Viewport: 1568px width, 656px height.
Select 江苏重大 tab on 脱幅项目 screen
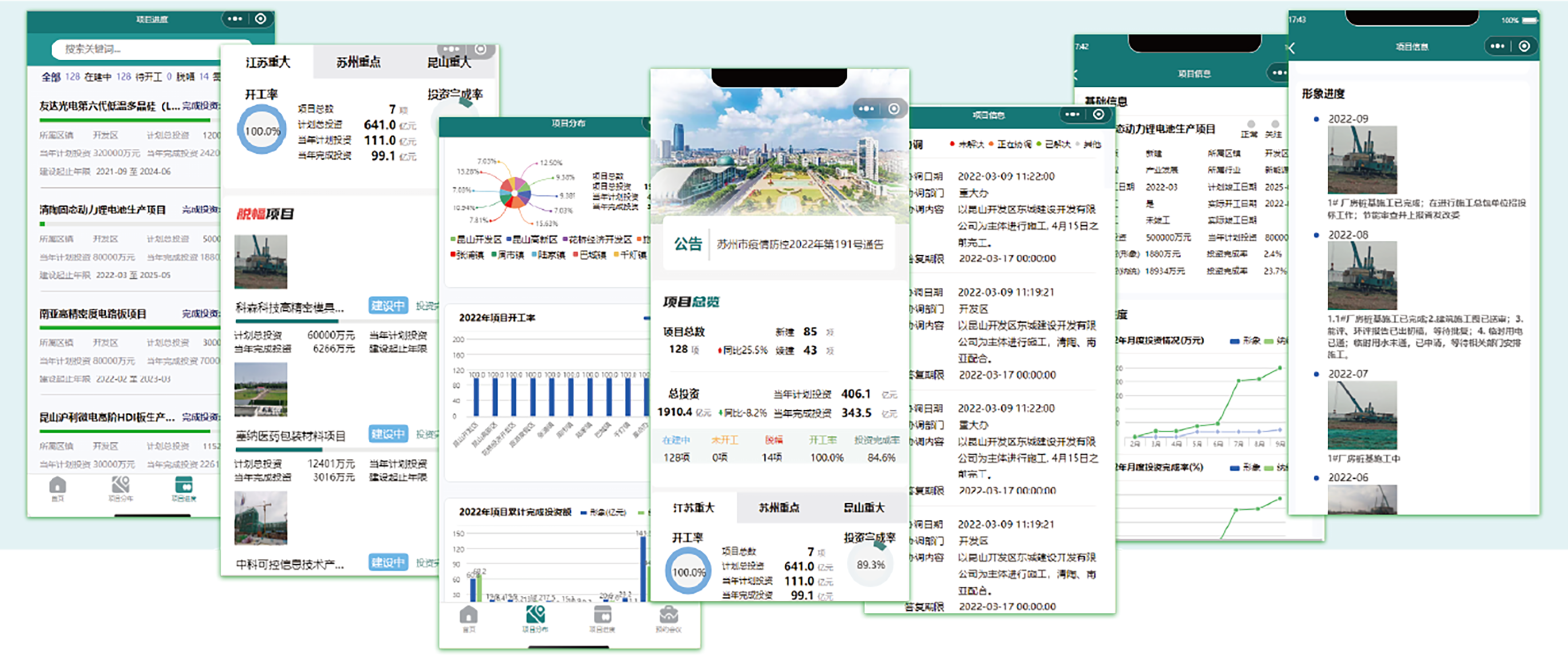[268, 62]
